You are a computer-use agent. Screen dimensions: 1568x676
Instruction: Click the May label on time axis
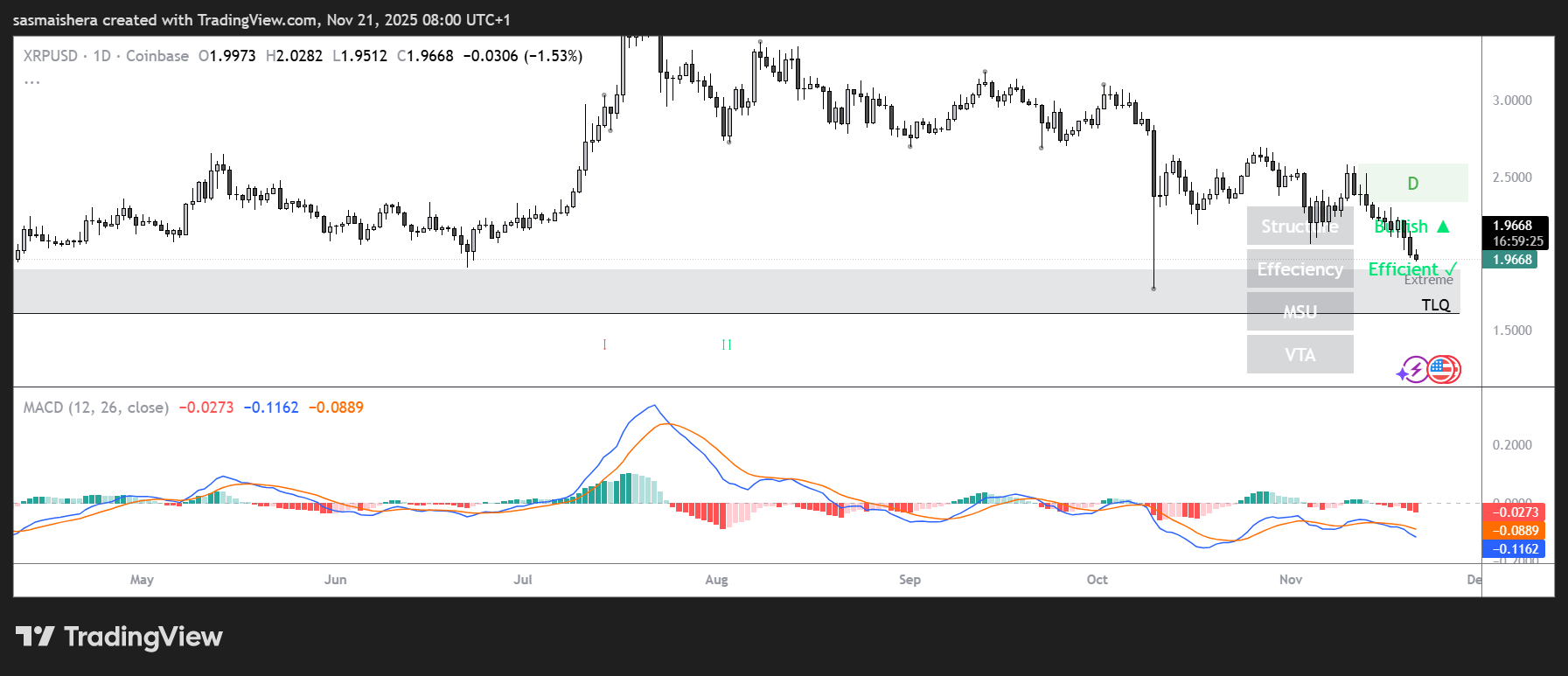point(142,580)
